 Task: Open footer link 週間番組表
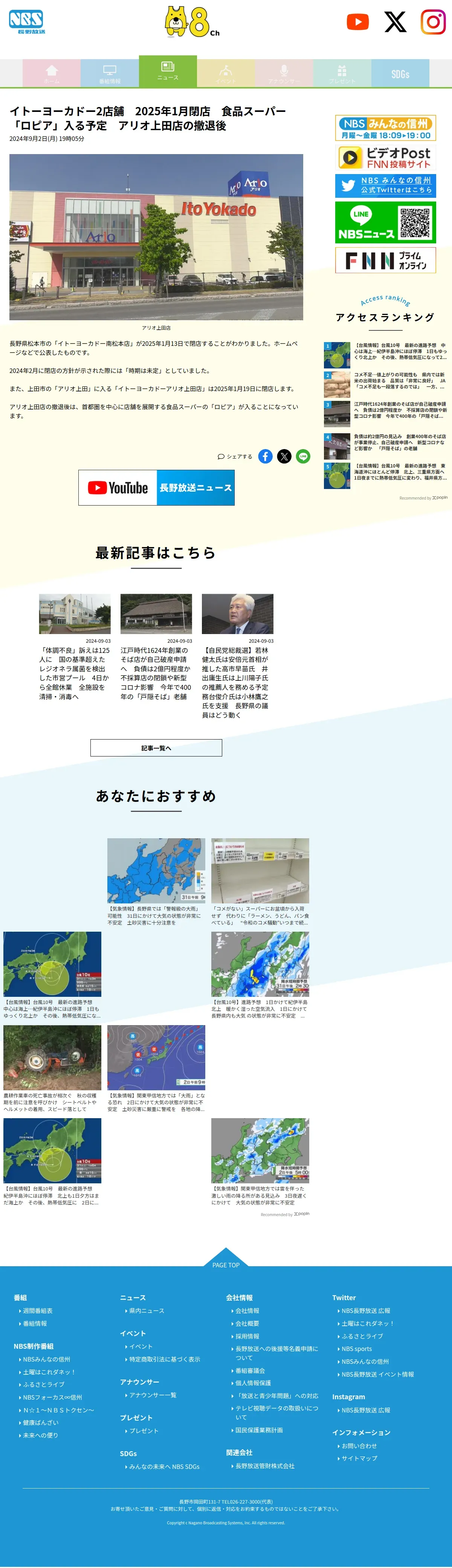[38, 1311]
